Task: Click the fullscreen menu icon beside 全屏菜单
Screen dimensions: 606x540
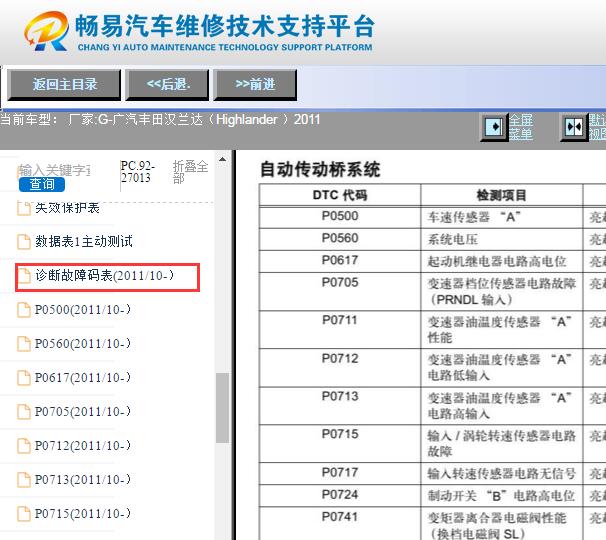Action: pos(494,127)
